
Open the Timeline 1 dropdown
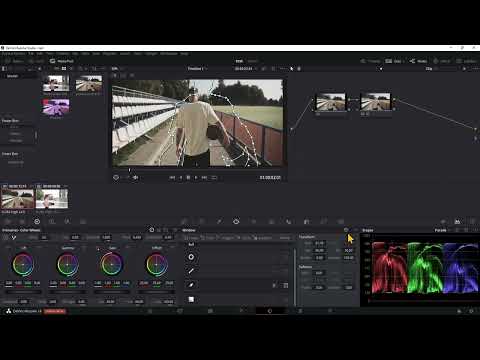pyautogui.click(x=197, y=69)
